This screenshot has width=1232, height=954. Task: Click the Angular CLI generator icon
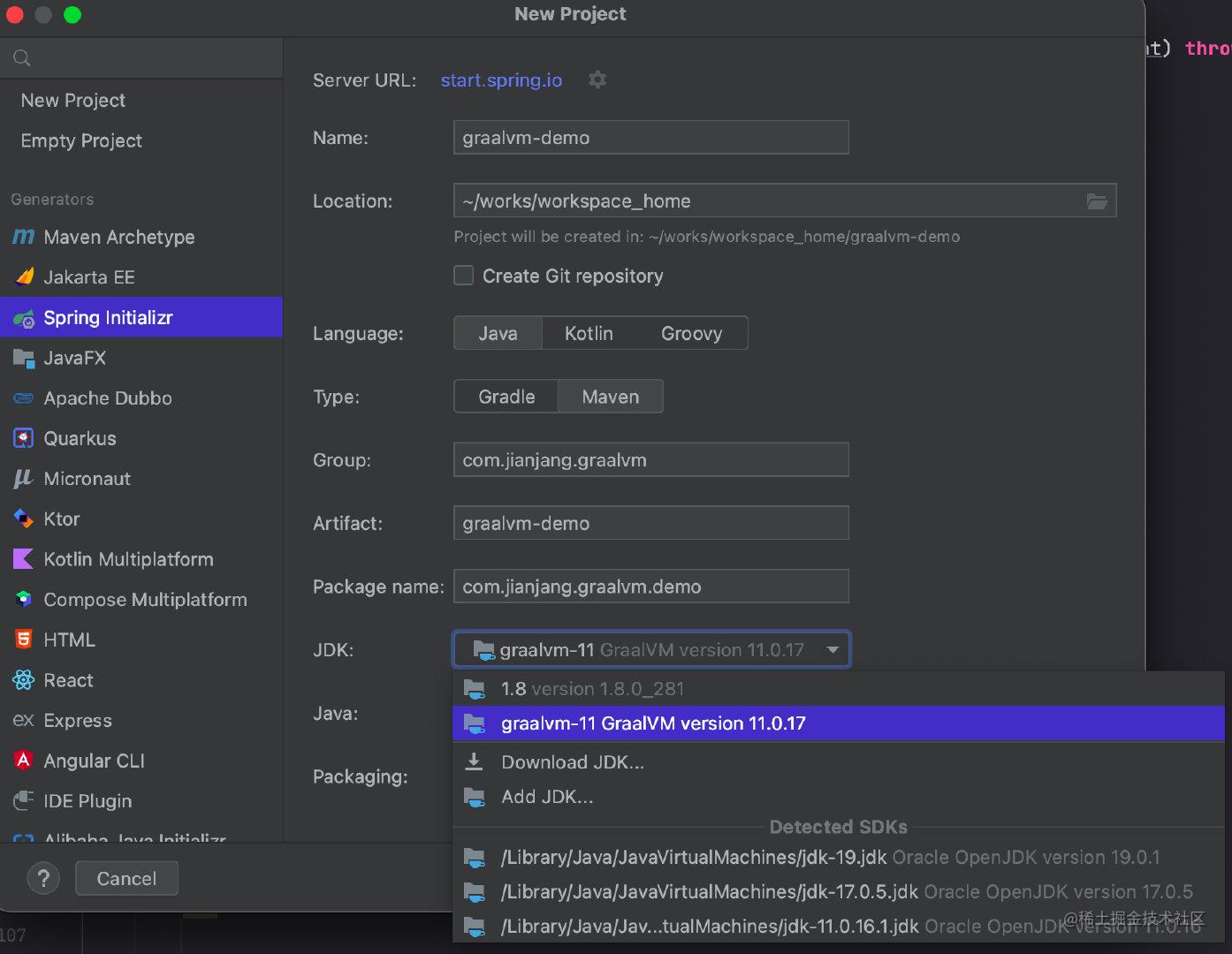(24, 761)
